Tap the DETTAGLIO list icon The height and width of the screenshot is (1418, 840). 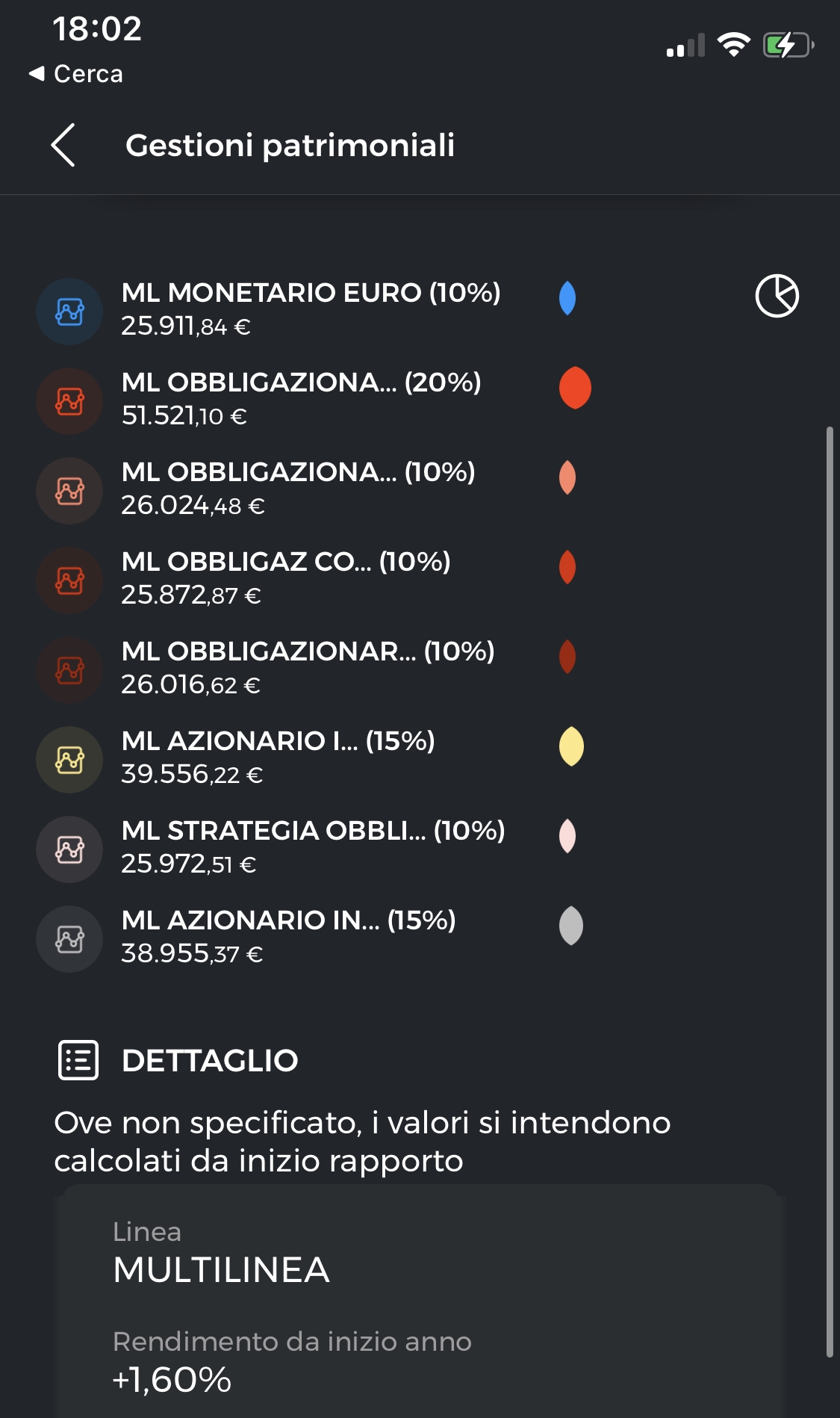[x=78, y=1060]
